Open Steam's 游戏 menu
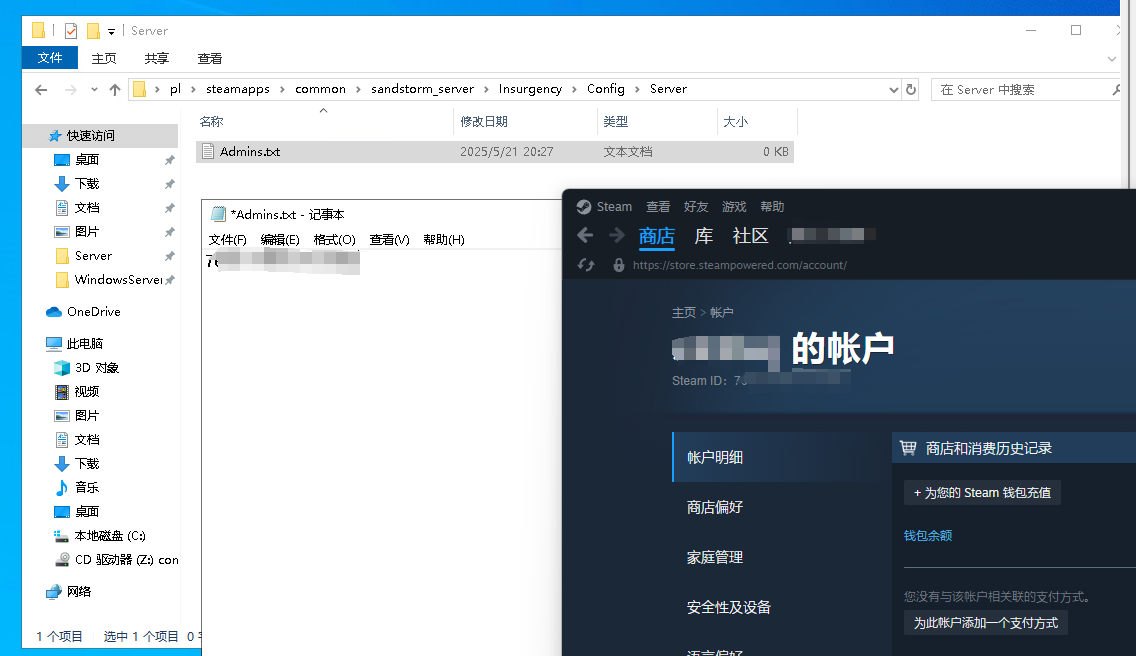 coord(734,207)
